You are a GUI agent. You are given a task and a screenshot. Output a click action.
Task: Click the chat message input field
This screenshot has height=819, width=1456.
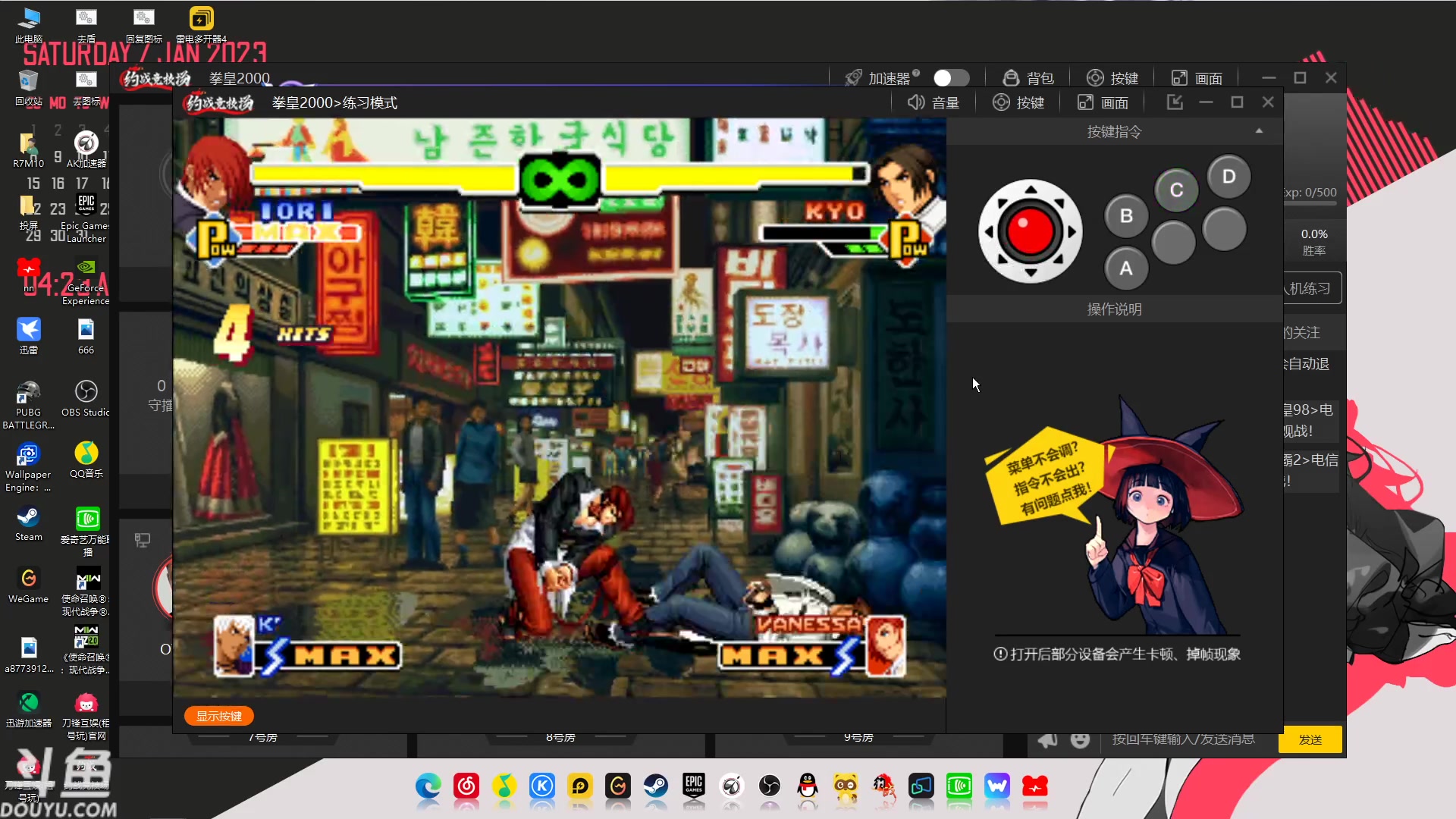coord(1183,739)
